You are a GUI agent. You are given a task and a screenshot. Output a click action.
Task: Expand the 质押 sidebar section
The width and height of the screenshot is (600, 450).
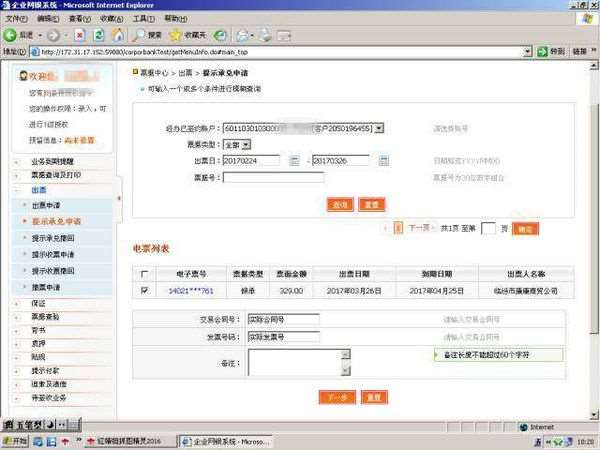(x=16, y=344)
